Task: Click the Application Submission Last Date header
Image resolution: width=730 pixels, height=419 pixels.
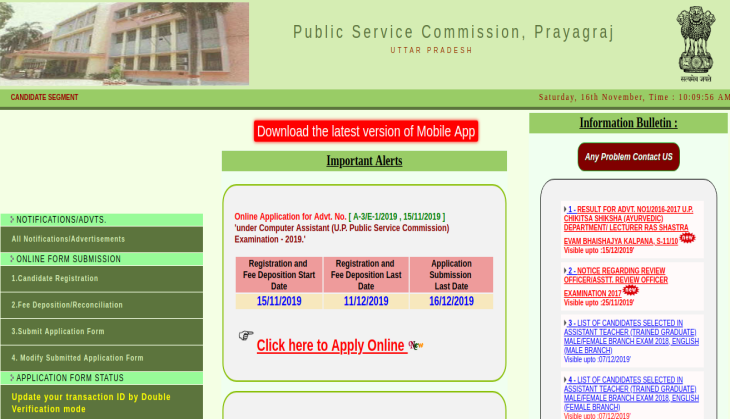Action: pos(451,275)
